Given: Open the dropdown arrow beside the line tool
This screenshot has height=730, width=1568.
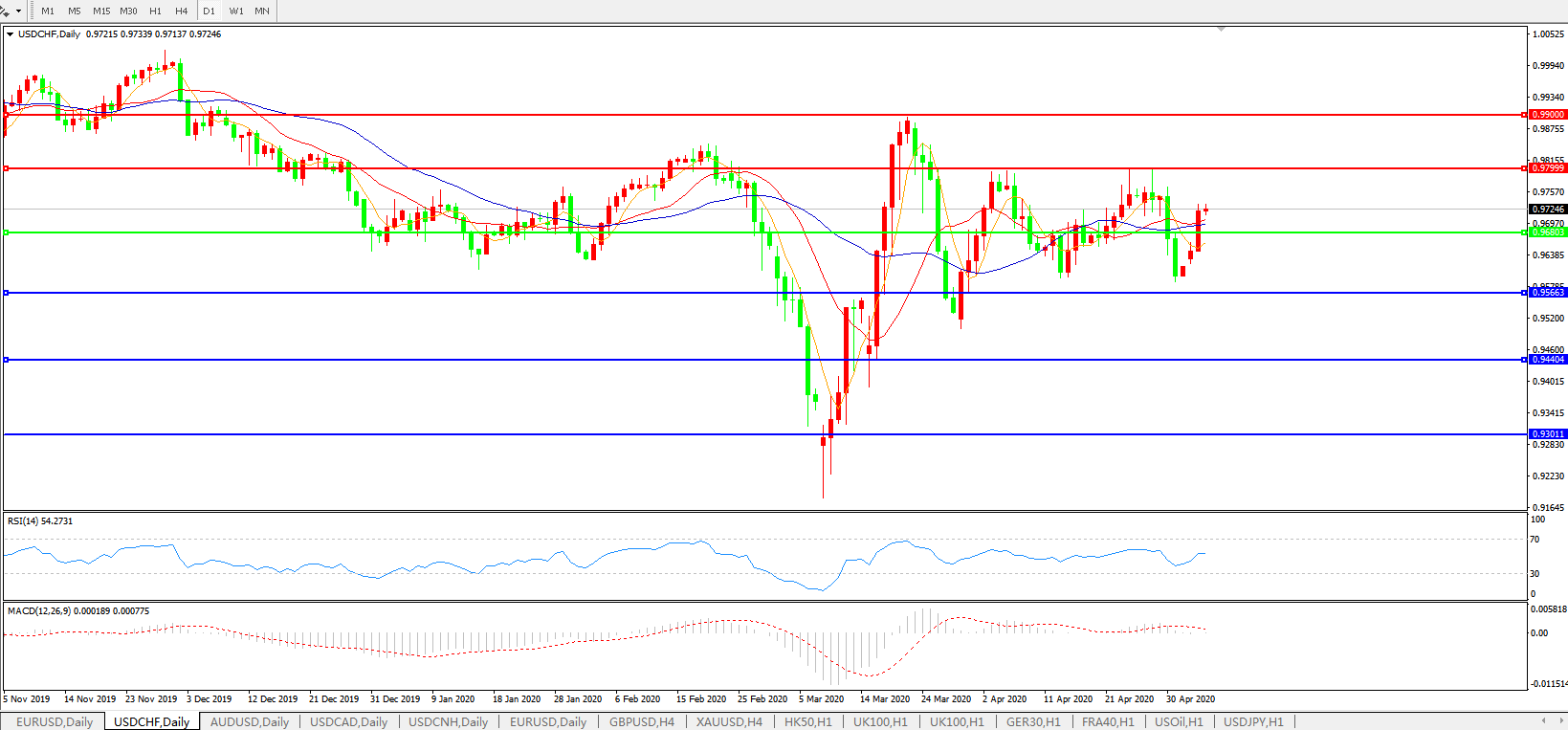Looking at the screenshot, I should coord(19,11).
